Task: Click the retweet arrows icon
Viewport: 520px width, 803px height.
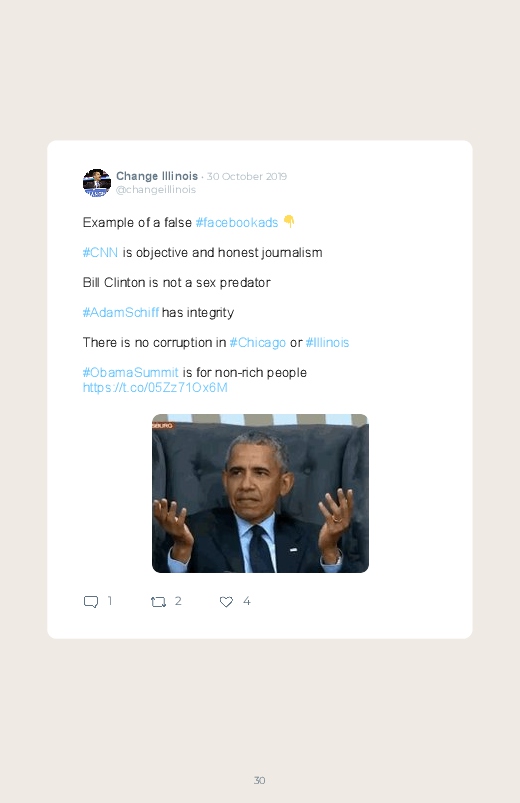Action: (x=158, y=602)
